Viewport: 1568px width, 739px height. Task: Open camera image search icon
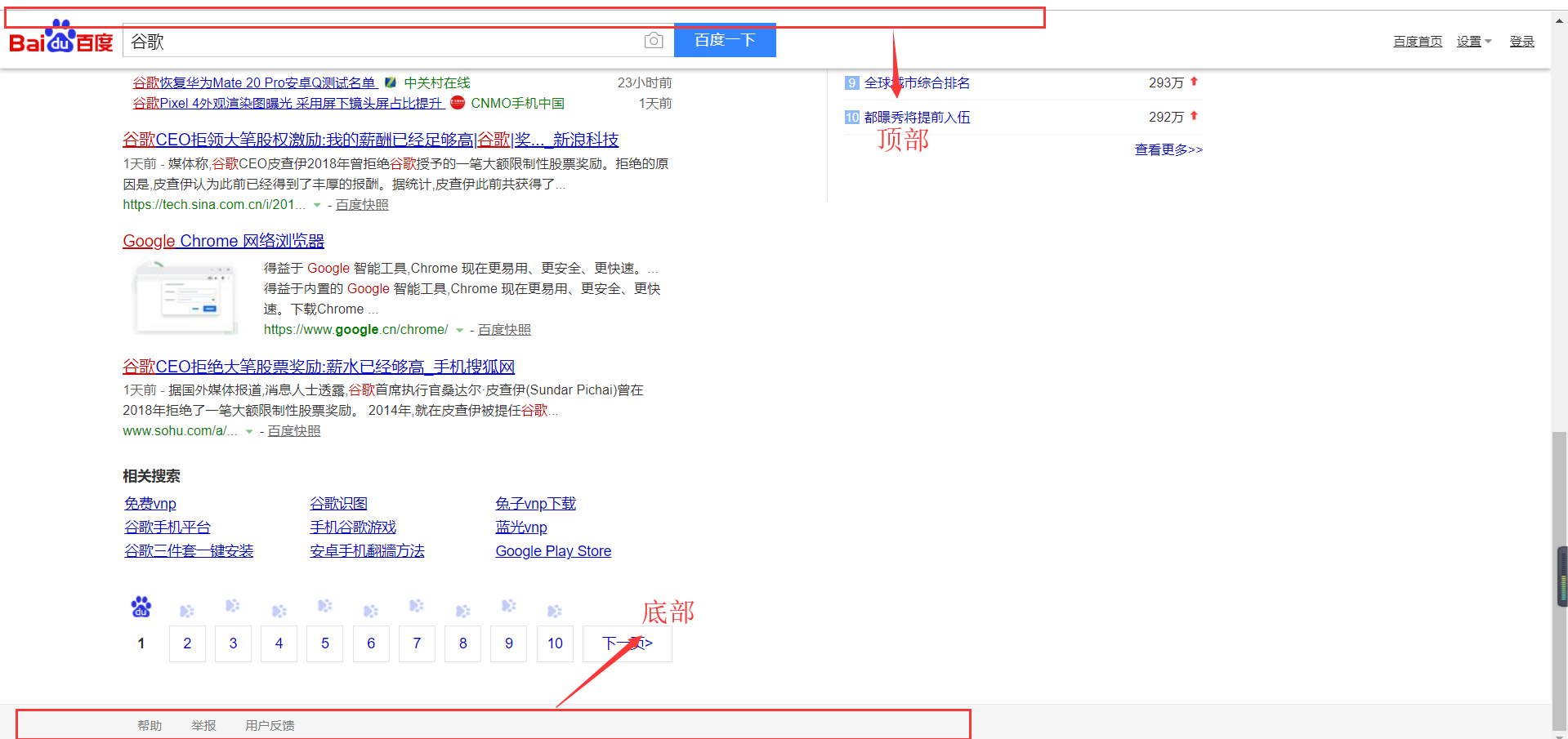[654, 41]
